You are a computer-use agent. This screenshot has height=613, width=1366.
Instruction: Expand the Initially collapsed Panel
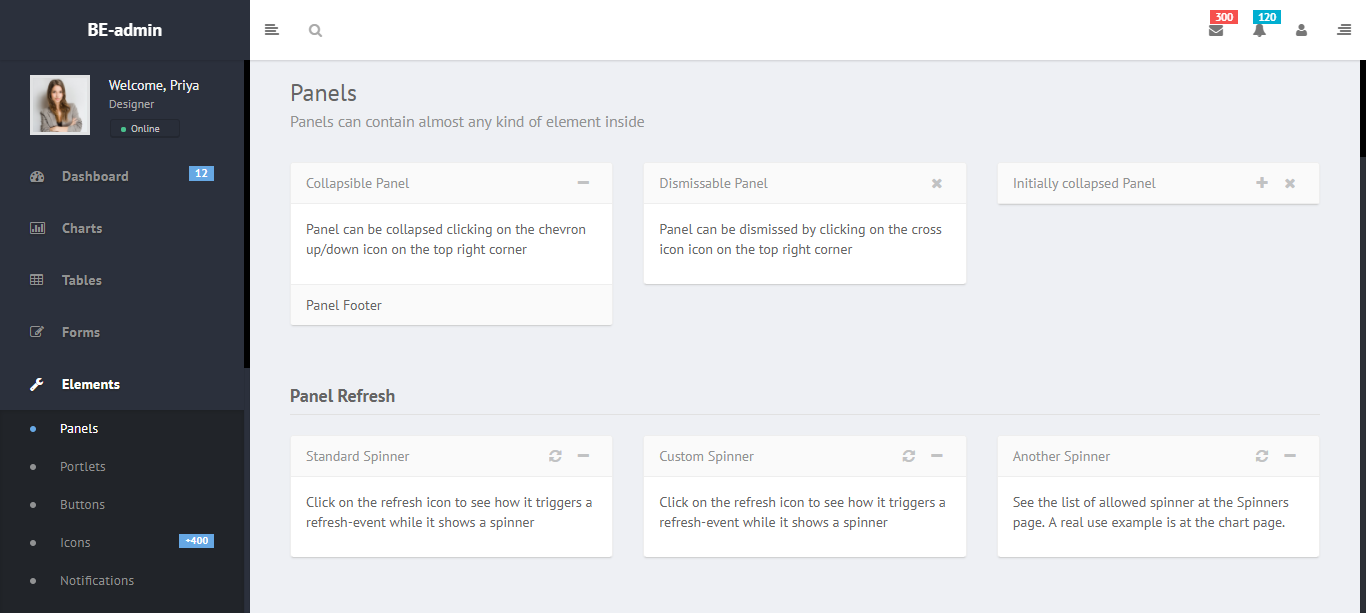tap(1262, 183)
